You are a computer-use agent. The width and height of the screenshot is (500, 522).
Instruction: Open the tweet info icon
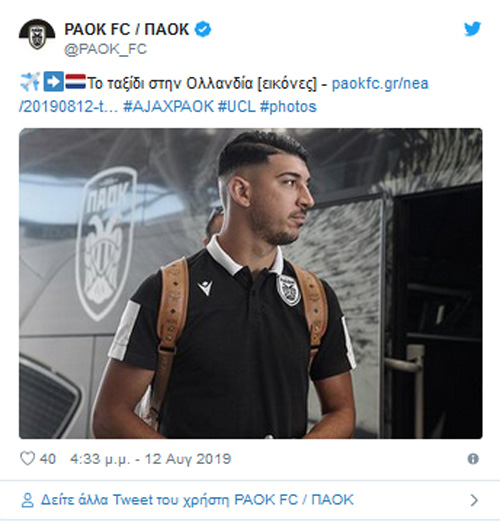[473, 459]
